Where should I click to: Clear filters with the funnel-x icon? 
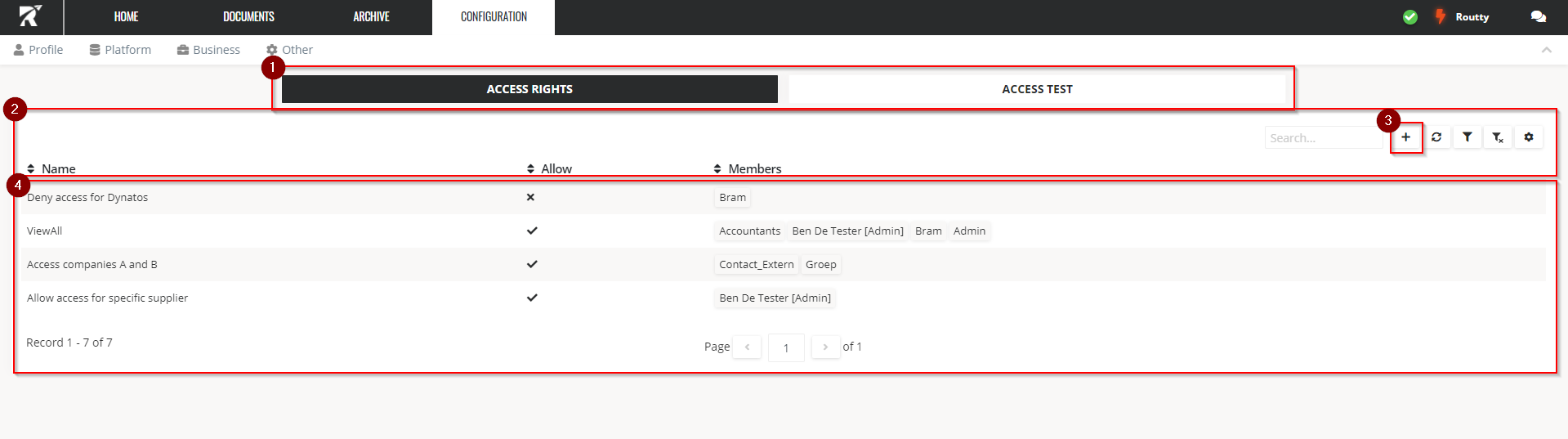point(1498,137)
